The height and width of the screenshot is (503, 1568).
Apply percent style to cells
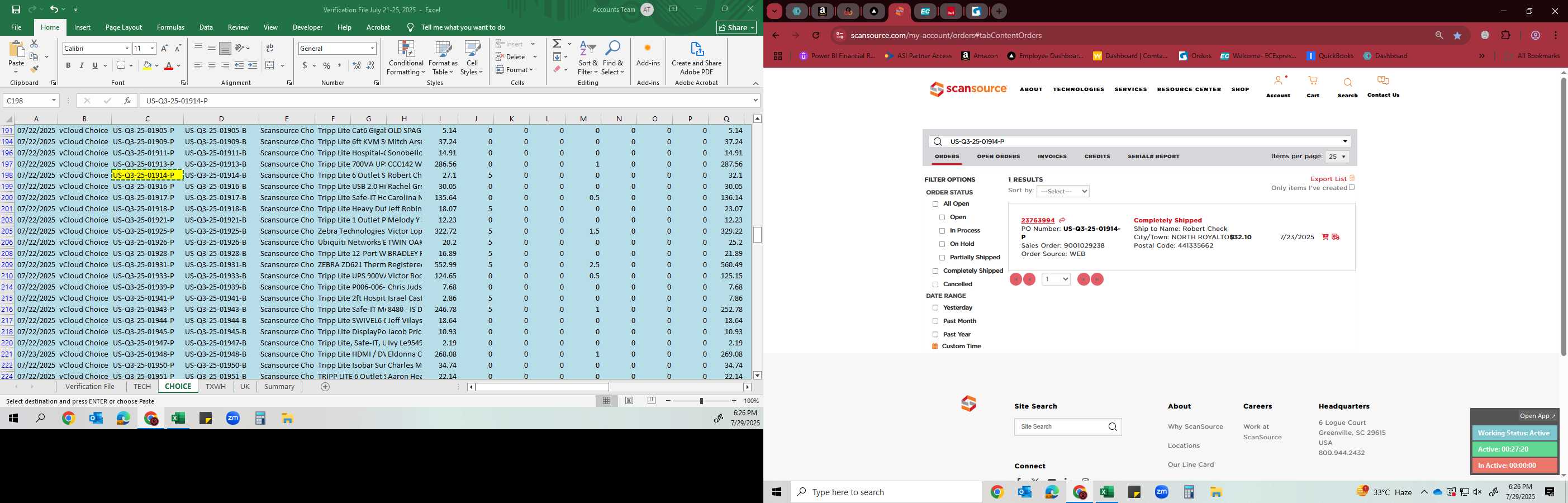(327, 66)
